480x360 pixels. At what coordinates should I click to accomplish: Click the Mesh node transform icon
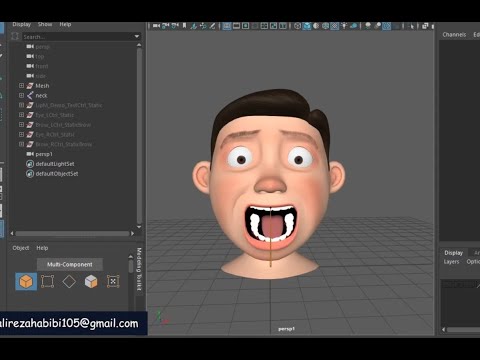(x=30, y=86)
